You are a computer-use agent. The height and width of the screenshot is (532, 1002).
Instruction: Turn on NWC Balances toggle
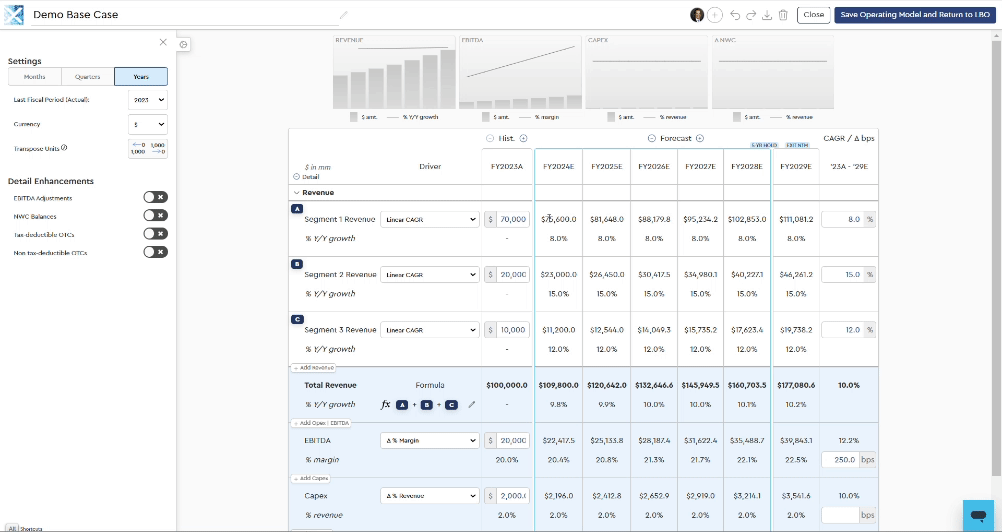(155, 216)
